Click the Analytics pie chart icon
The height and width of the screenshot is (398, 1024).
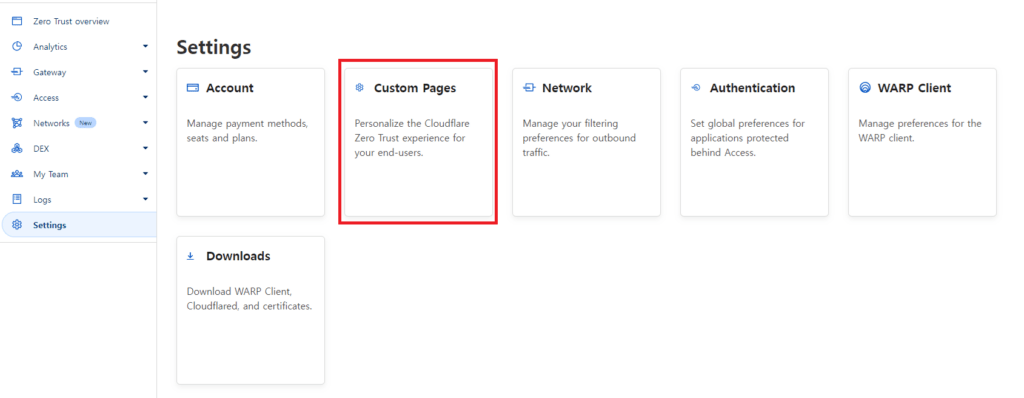point(17,46)
